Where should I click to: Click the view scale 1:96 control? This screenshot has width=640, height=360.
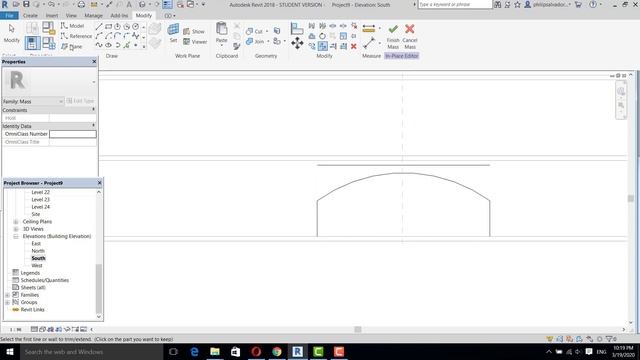(16, 329)
